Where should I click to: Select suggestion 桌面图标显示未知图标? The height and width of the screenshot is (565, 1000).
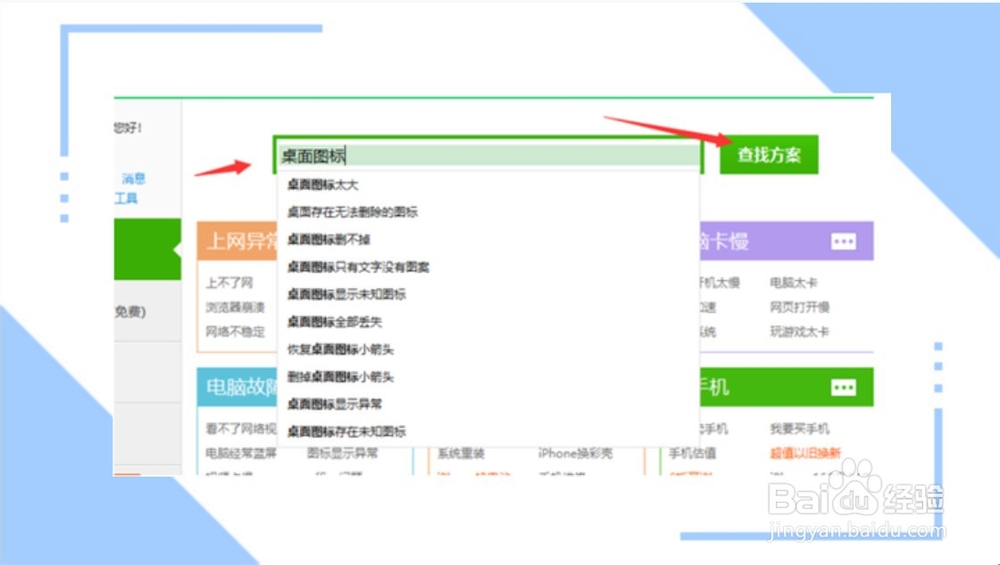[x=346, y=294]
